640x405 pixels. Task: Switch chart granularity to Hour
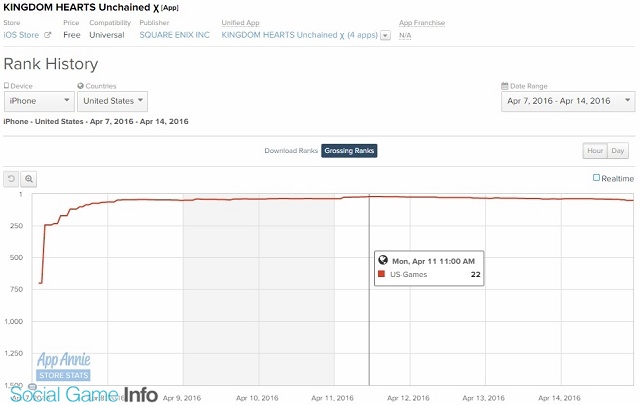594,150
